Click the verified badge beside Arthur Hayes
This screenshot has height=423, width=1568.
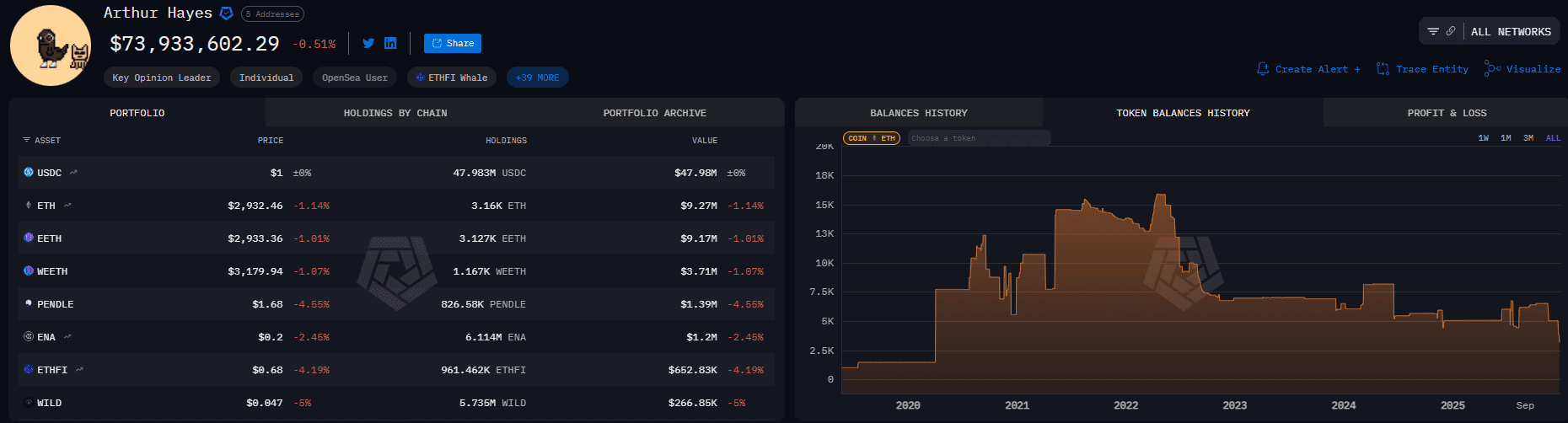(x=226, y=13)
